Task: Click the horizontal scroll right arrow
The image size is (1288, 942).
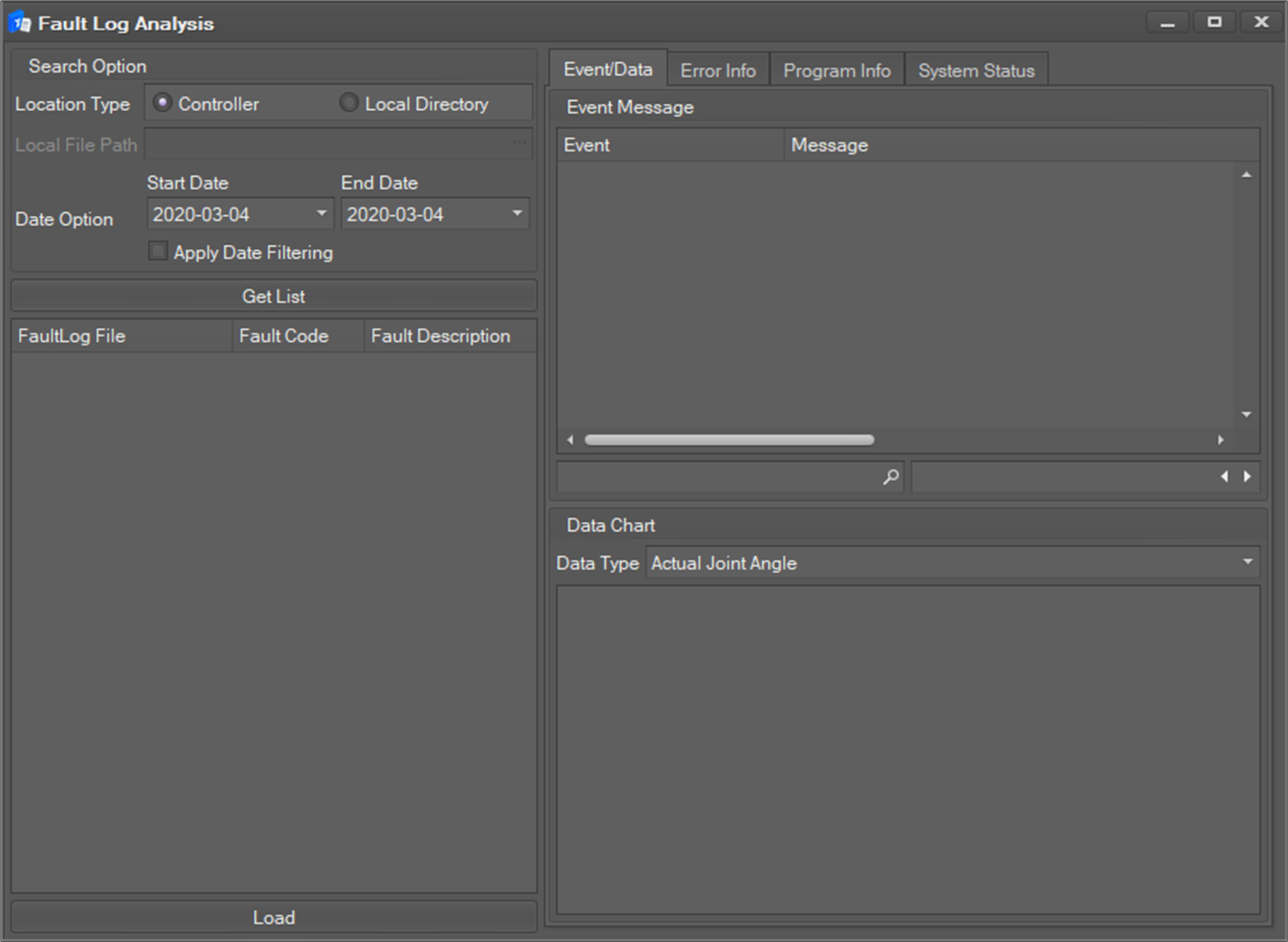Action: coord(1221,440)
